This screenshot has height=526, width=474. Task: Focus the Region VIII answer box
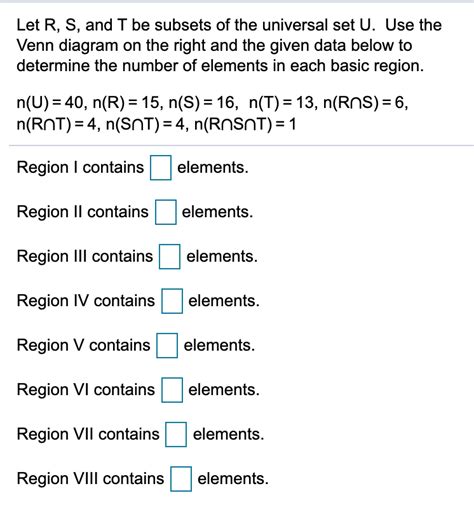[181, 479]
